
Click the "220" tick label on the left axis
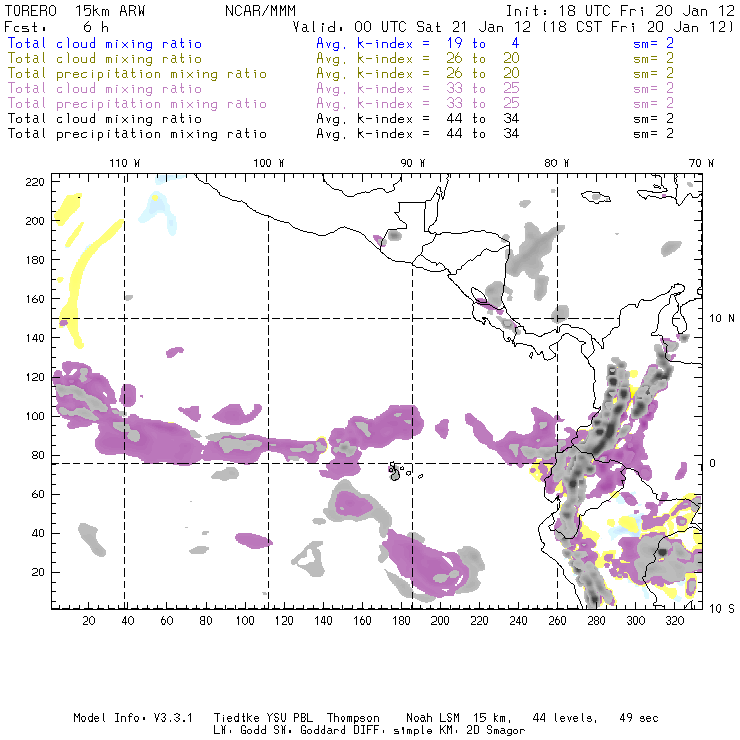pyautogui.click(x=35, y=182)
